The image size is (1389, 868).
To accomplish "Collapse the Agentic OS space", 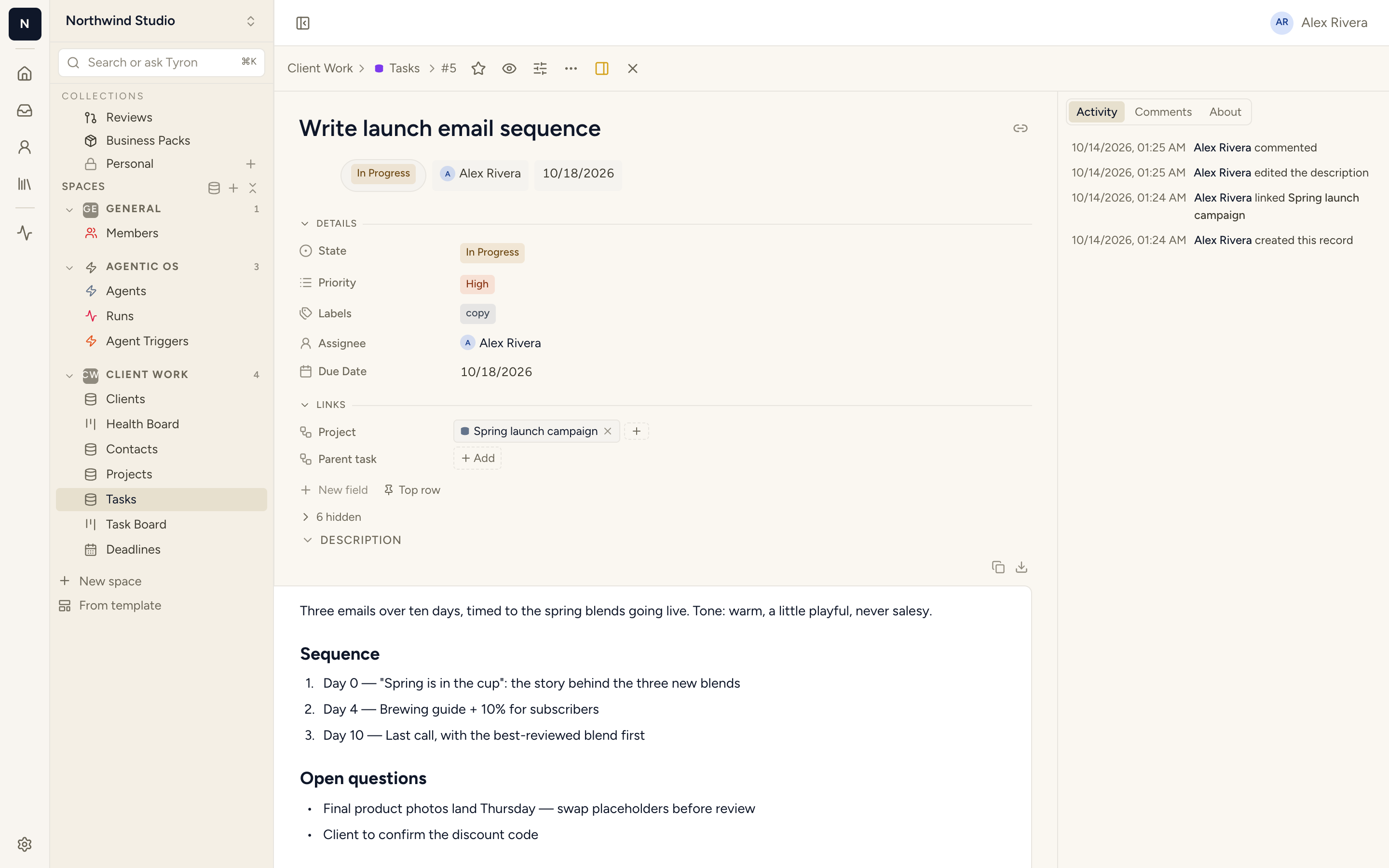I will [x=69, y=268].
